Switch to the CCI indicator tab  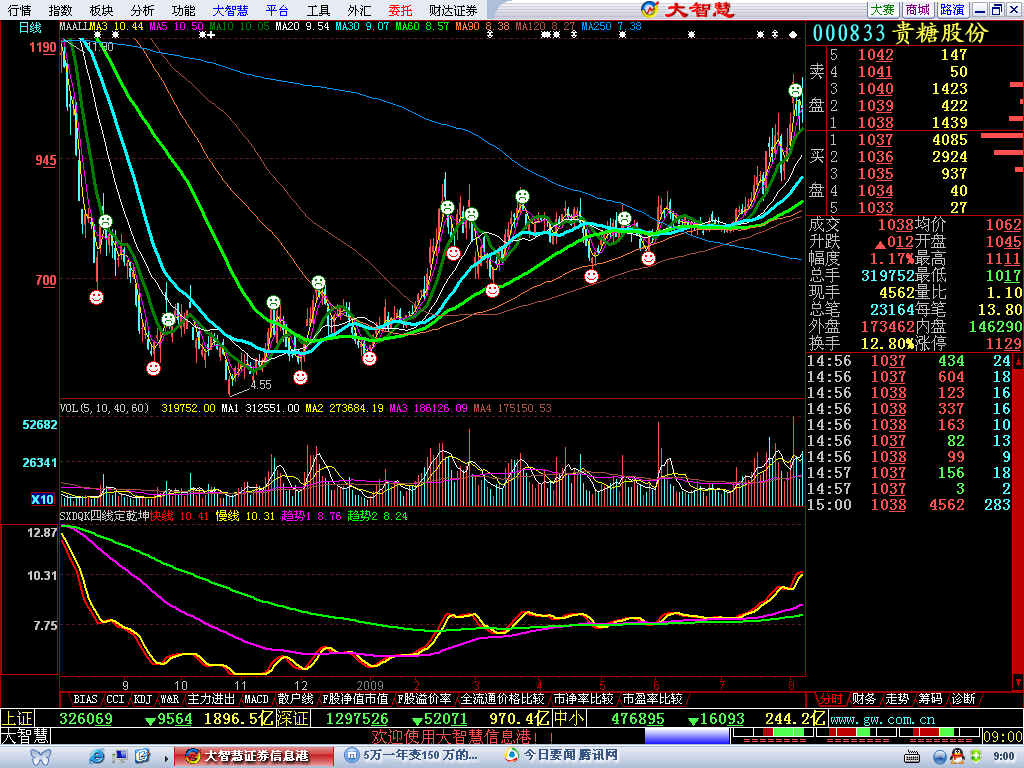click(x=116, y=699)
